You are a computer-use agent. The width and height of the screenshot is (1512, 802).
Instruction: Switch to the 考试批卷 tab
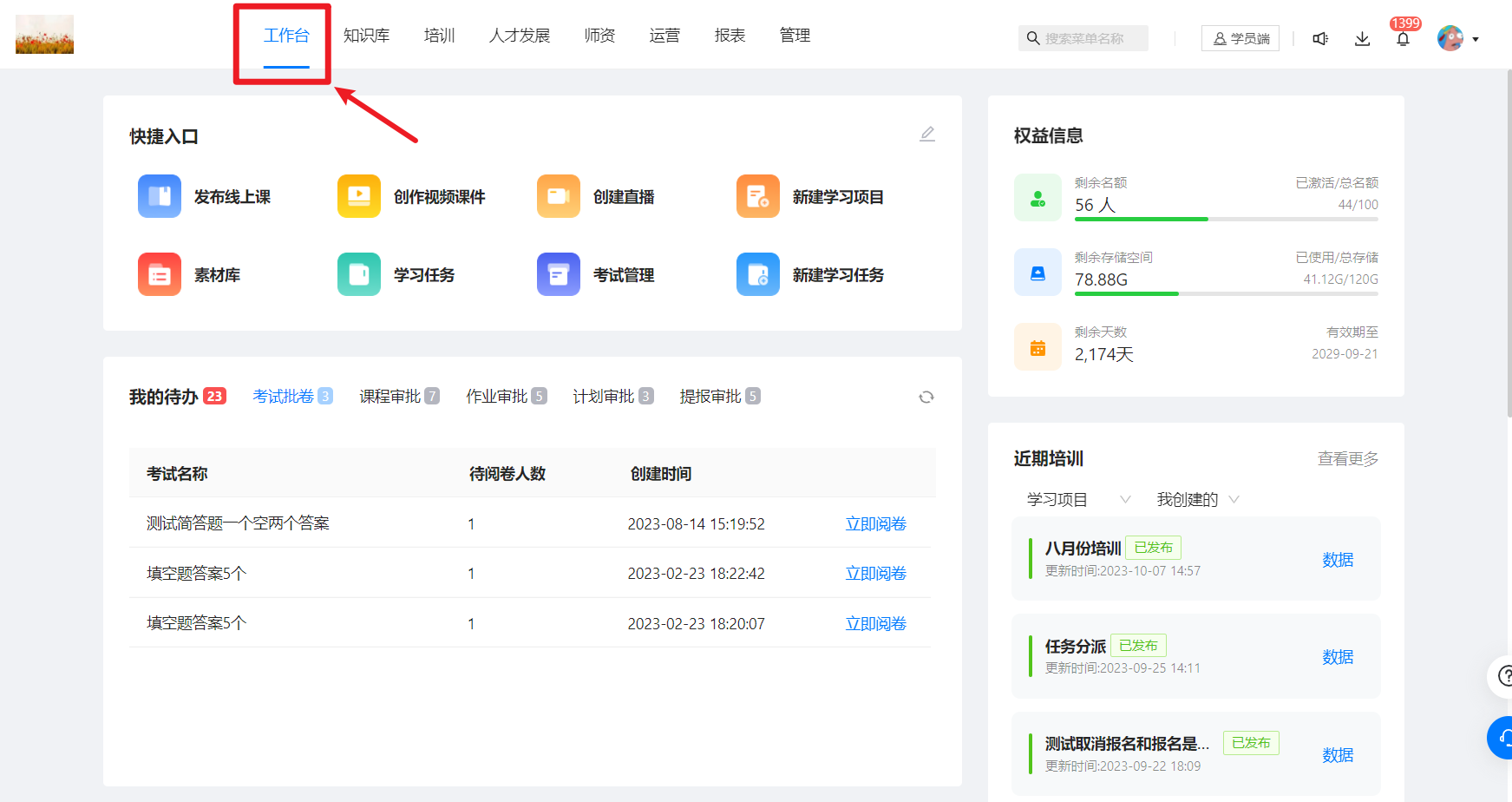click(292, 397)
